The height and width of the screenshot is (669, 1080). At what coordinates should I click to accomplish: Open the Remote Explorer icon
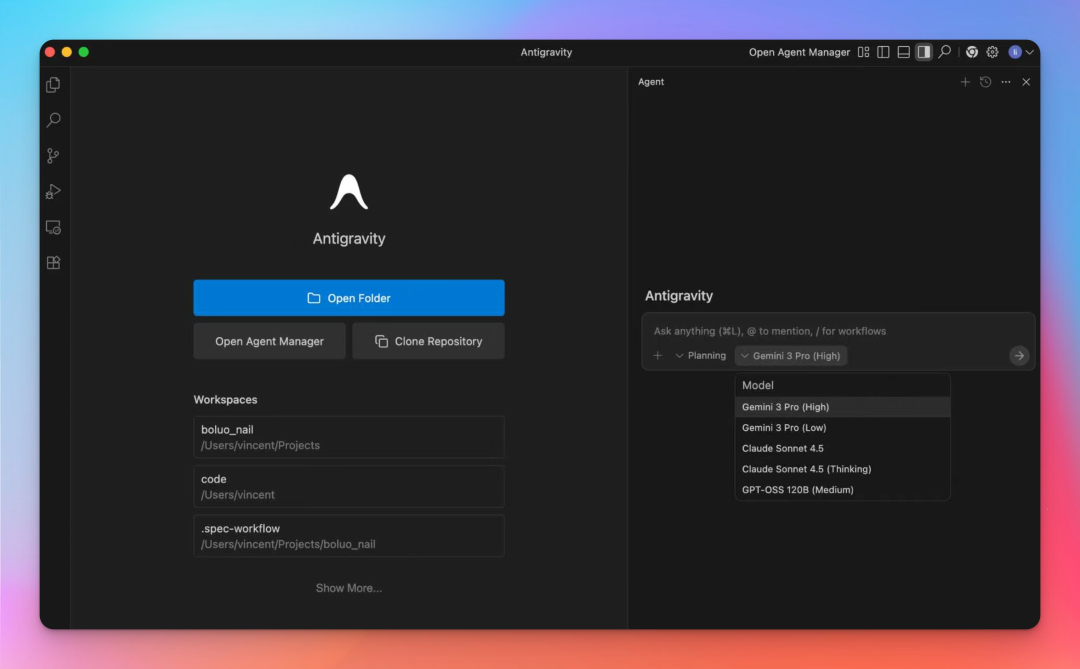tap(53, 227)
